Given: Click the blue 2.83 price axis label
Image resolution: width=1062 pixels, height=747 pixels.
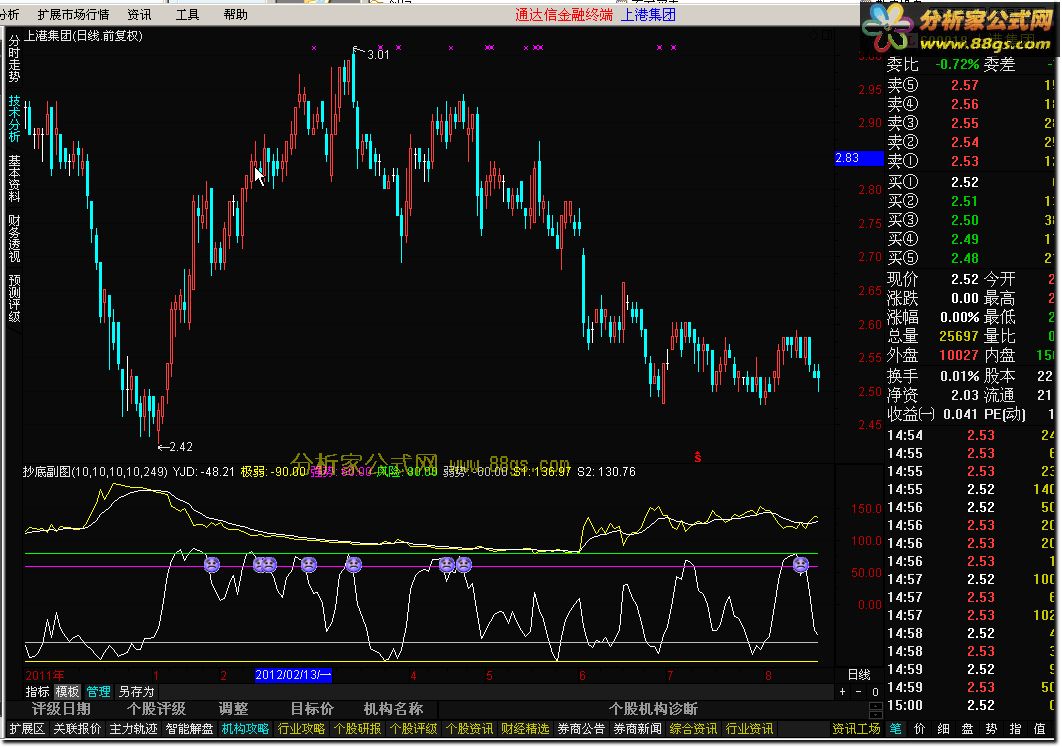Looking at the screenshot, I should [859, 158].
